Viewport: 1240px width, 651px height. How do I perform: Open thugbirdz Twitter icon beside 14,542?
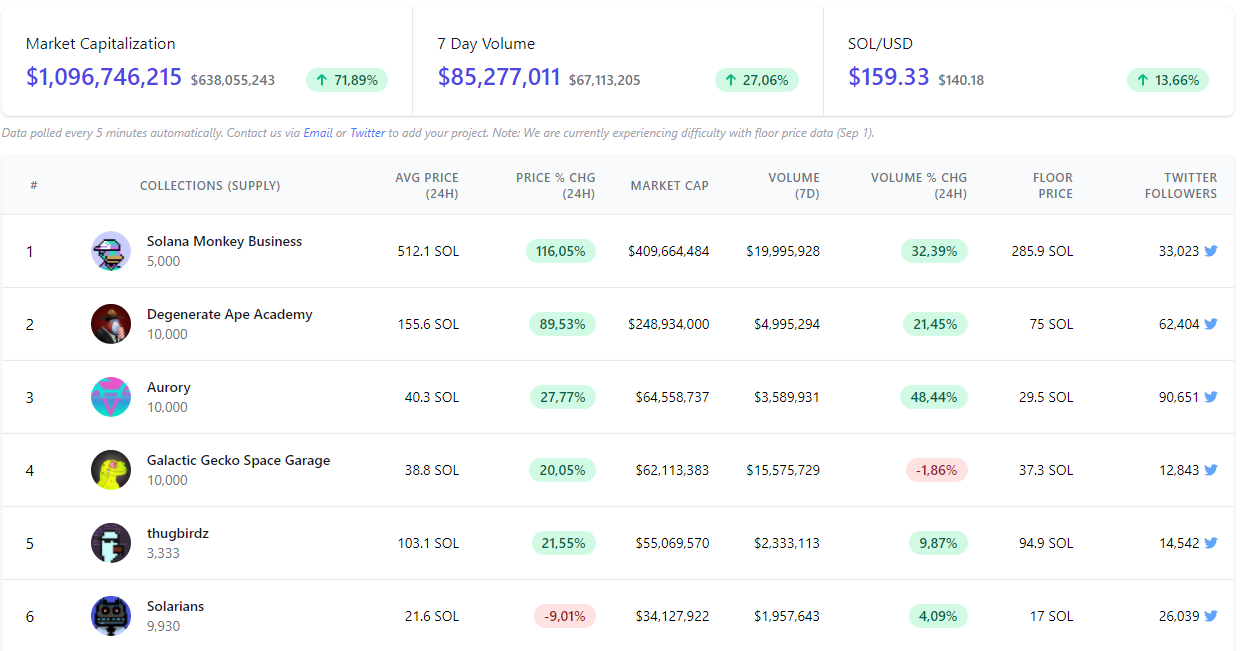(1211, 543)
